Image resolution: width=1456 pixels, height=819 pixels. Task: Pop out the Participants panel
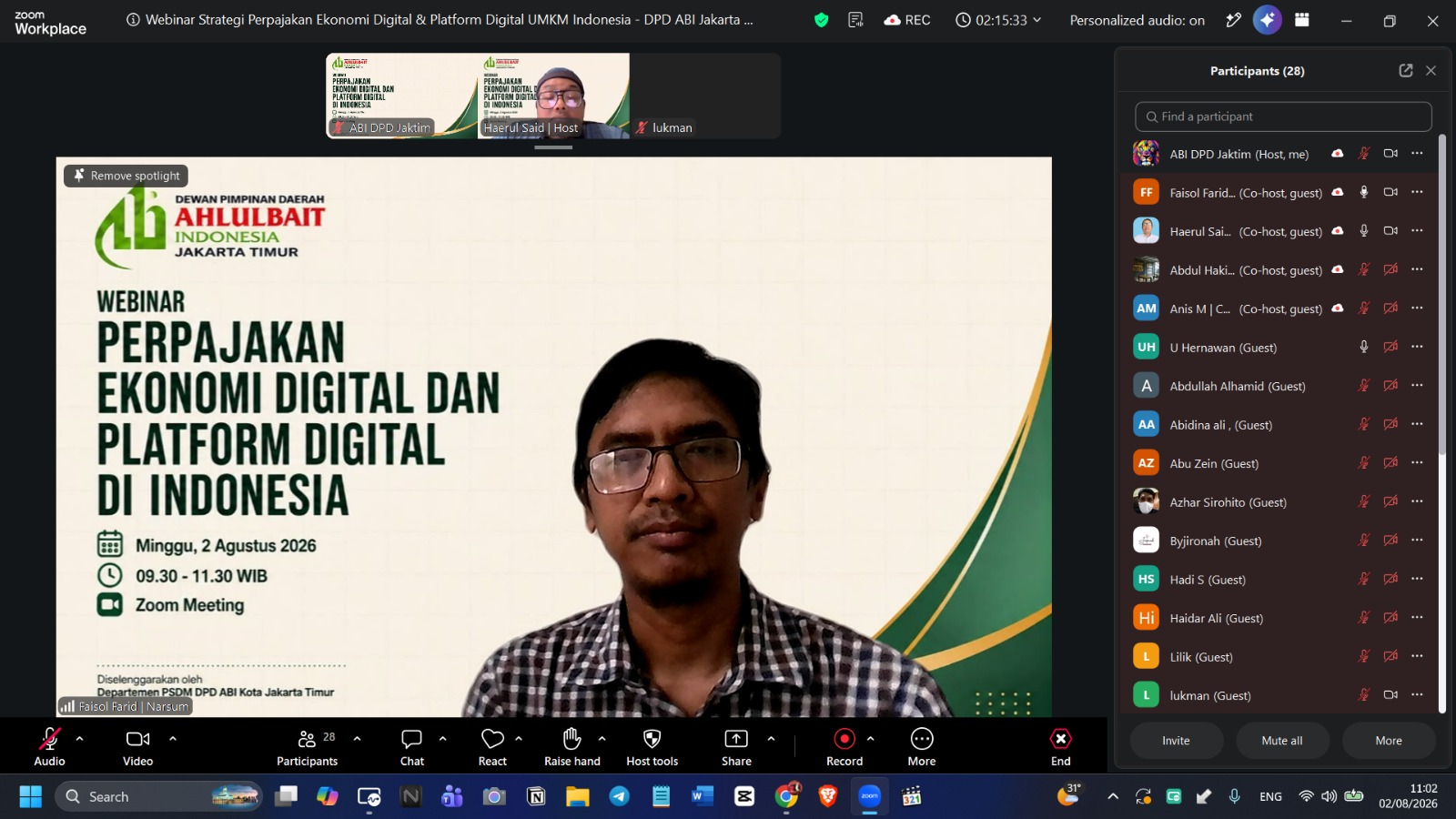(1406, 70)
